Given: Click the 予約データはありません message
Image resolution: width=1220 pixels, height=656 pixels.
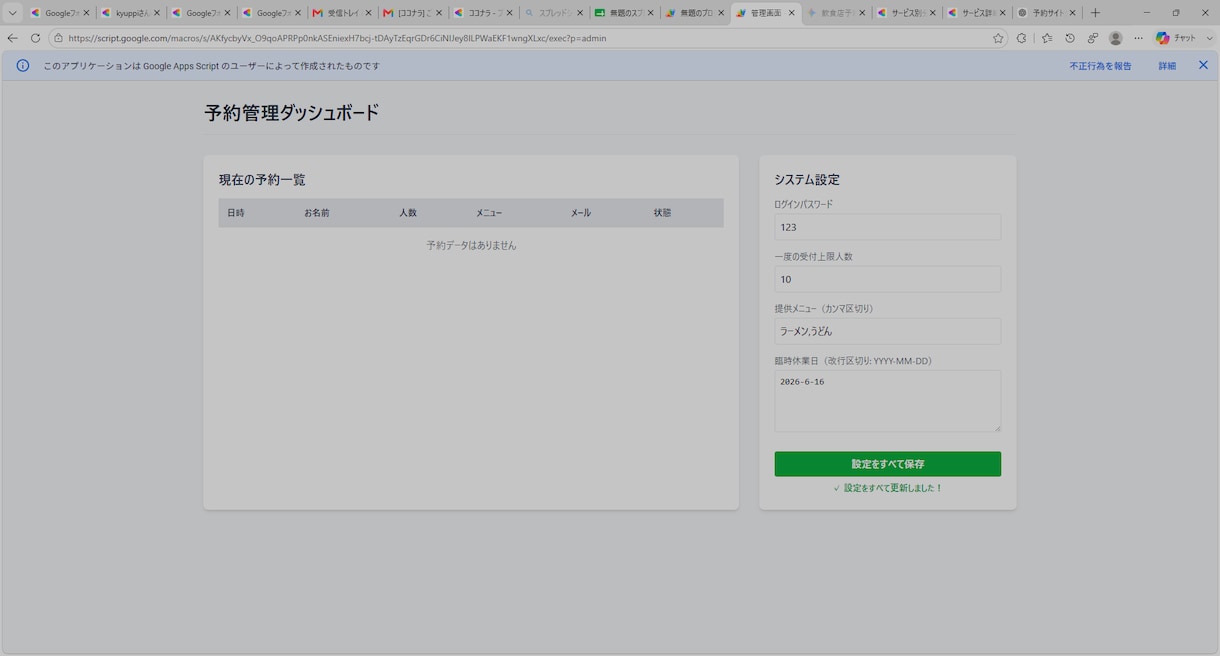Looking at the screenshot, I should tap(471, 245).
